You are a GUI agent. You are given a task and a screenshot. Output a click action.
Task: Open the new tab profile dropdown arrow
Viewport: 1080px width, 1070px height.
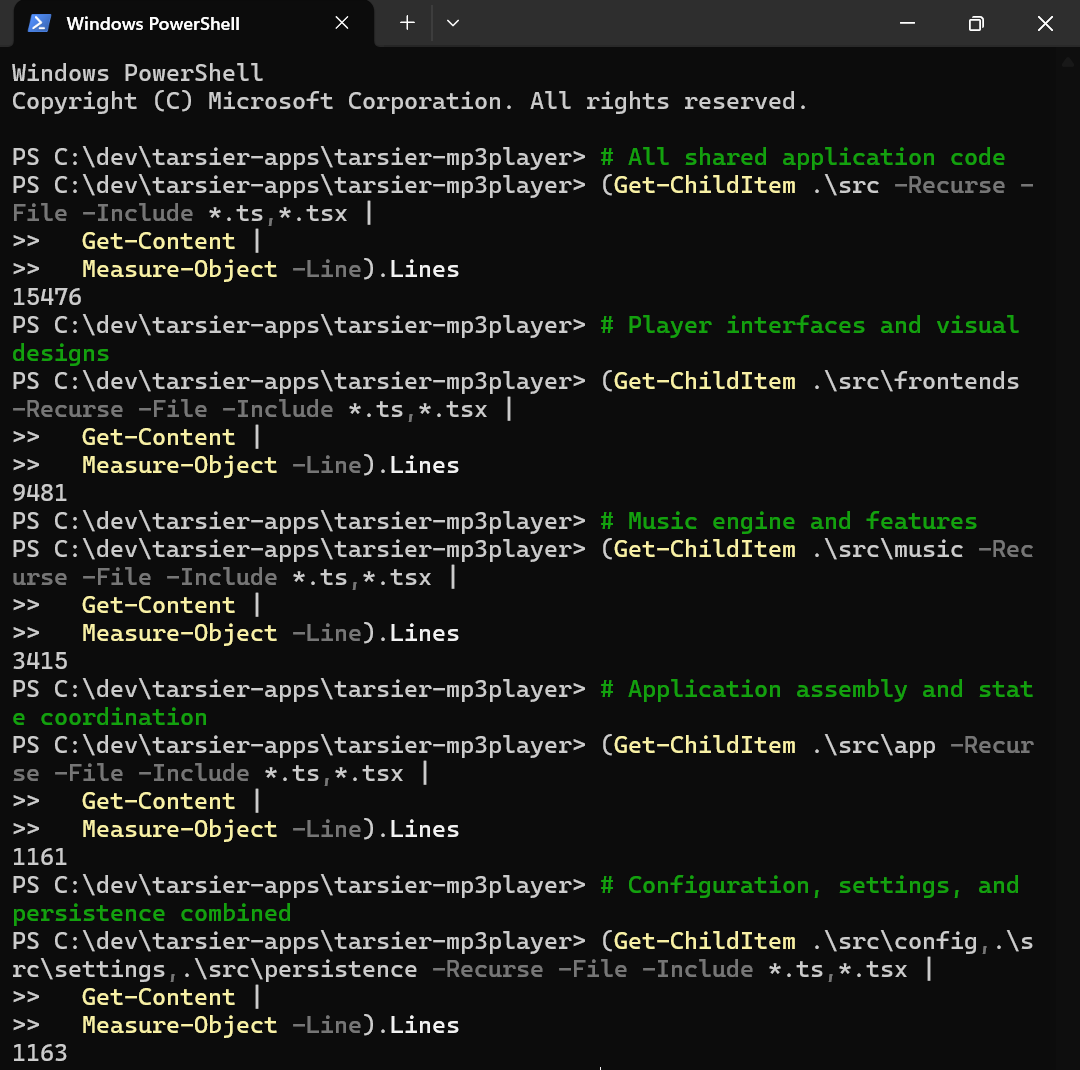[453, 23]
